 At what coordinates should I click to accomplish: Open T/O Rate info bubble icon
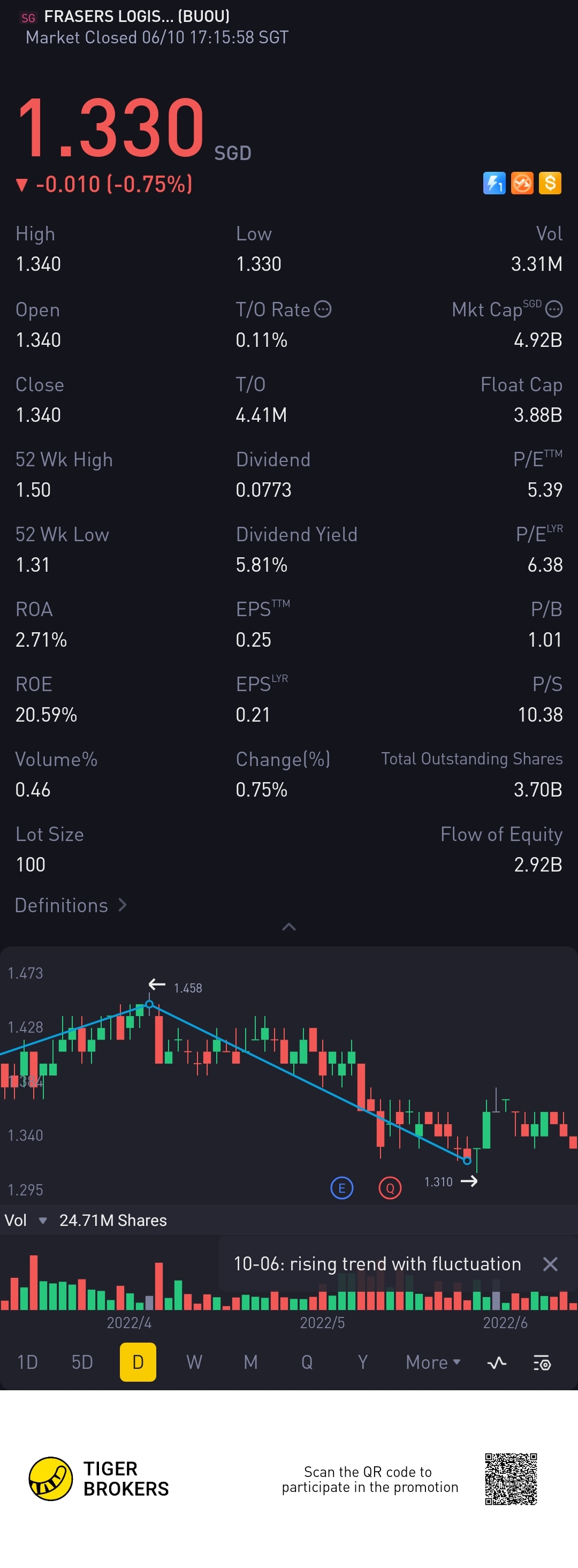[x=323, y=309]
